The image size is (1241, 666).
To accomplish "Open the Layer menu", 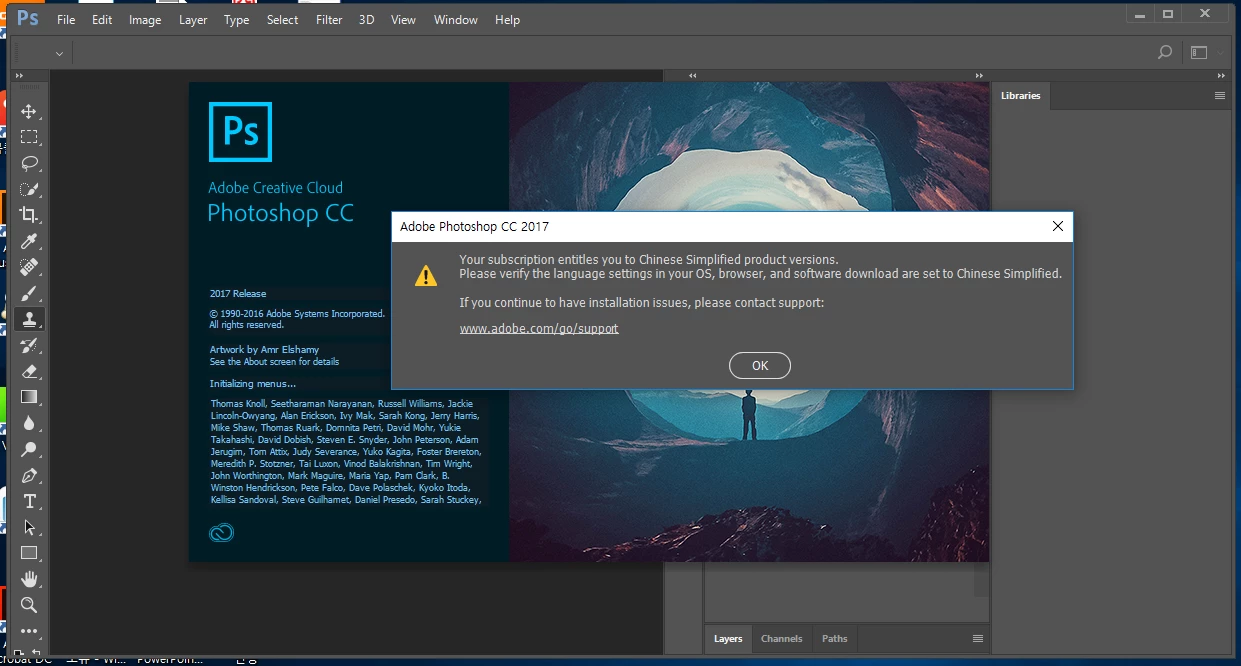I will point(193,20).
